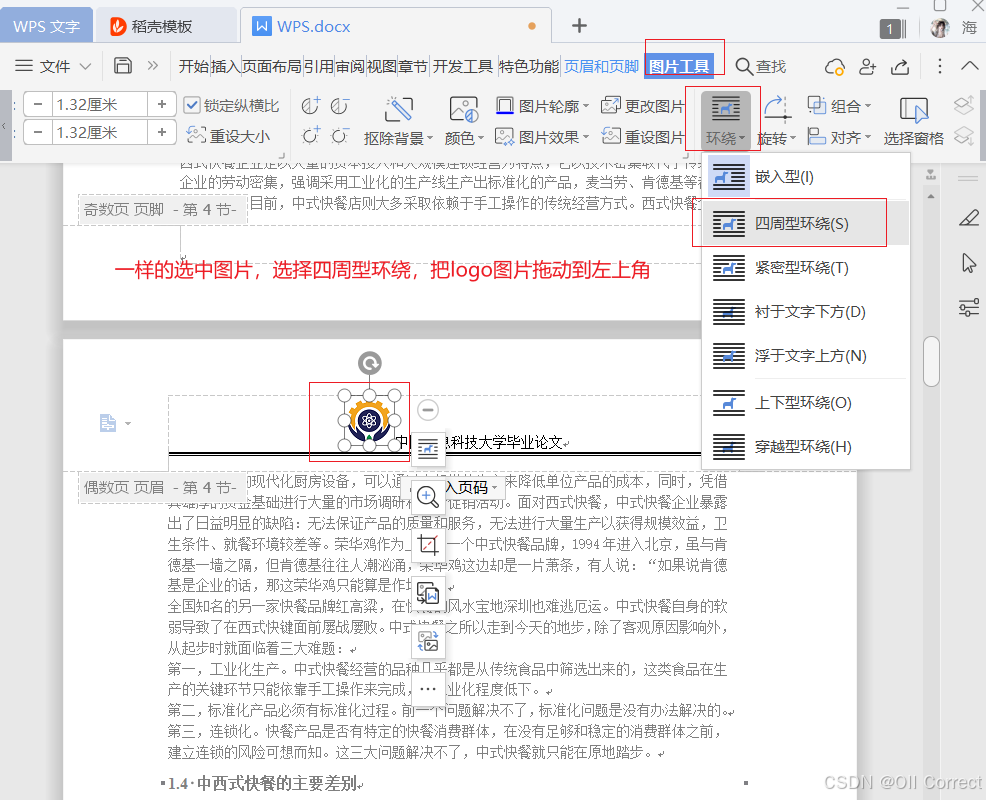Open the three-dot menu in the floating toolbar
The height and width of the screenshot is (800, 986).
tap(428, 689)
